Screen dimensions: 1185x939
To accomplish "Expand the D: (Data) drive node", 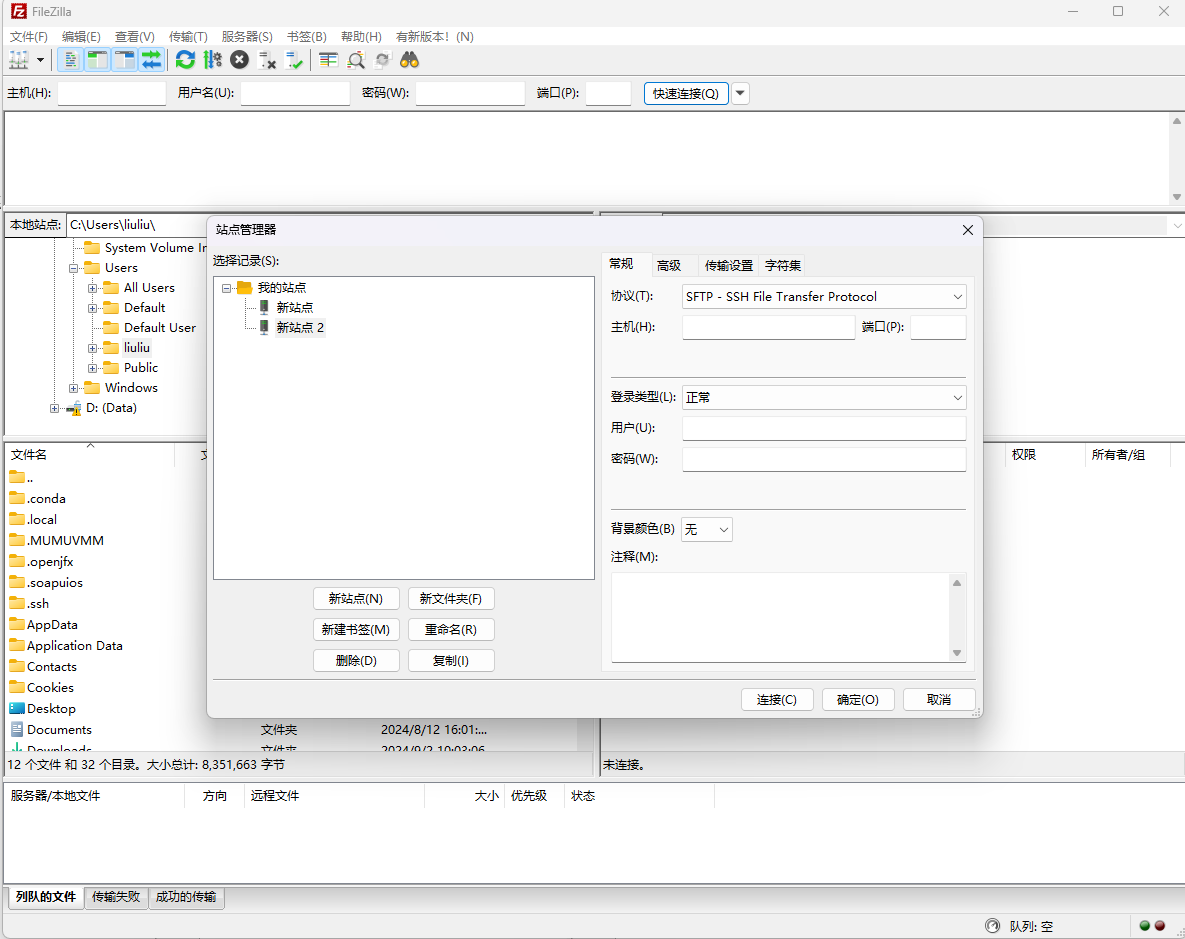I will pyautogui.click(x=54, y=408).
